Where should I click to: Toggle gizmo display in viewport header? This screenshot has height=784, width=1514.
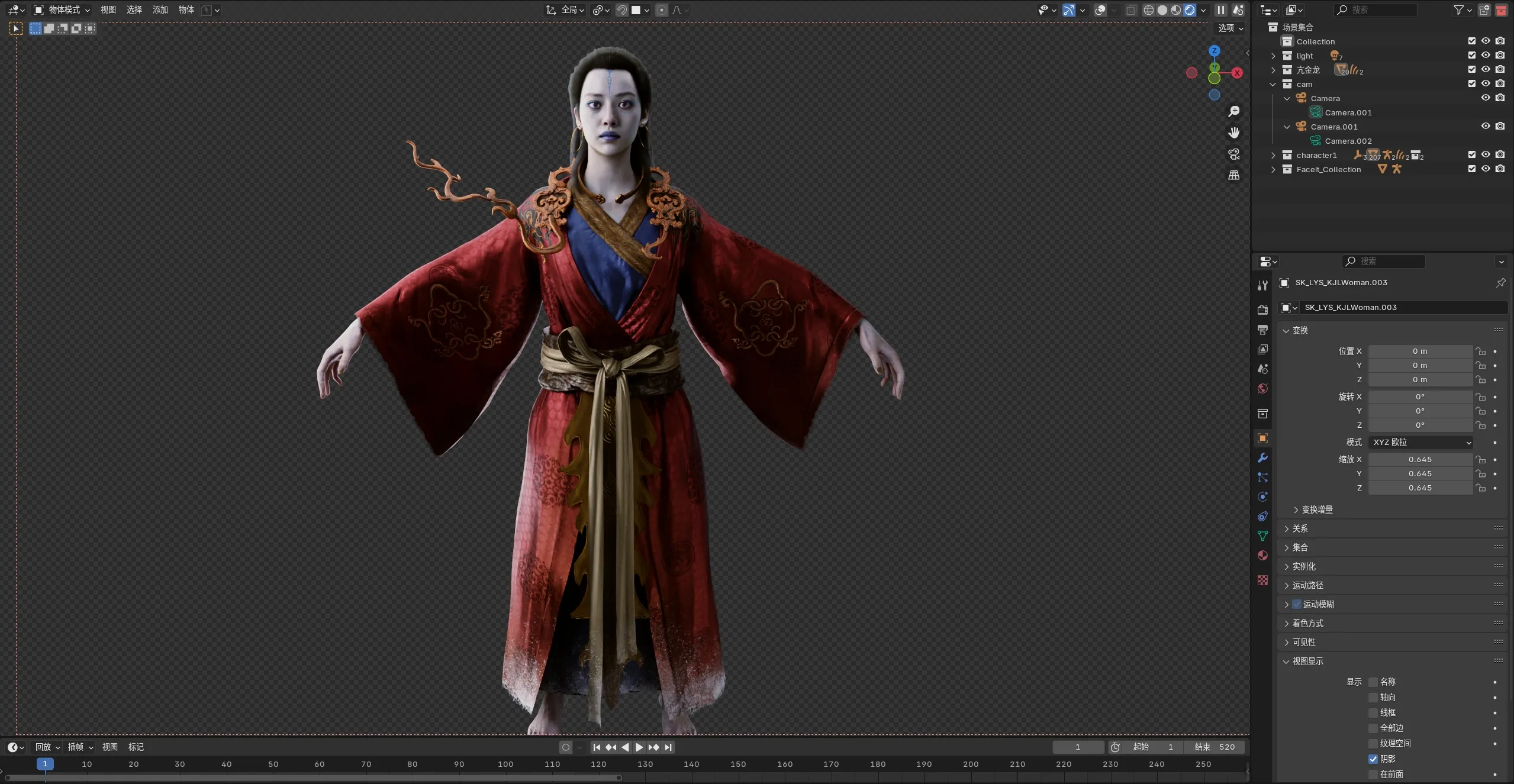[1068, 10]
